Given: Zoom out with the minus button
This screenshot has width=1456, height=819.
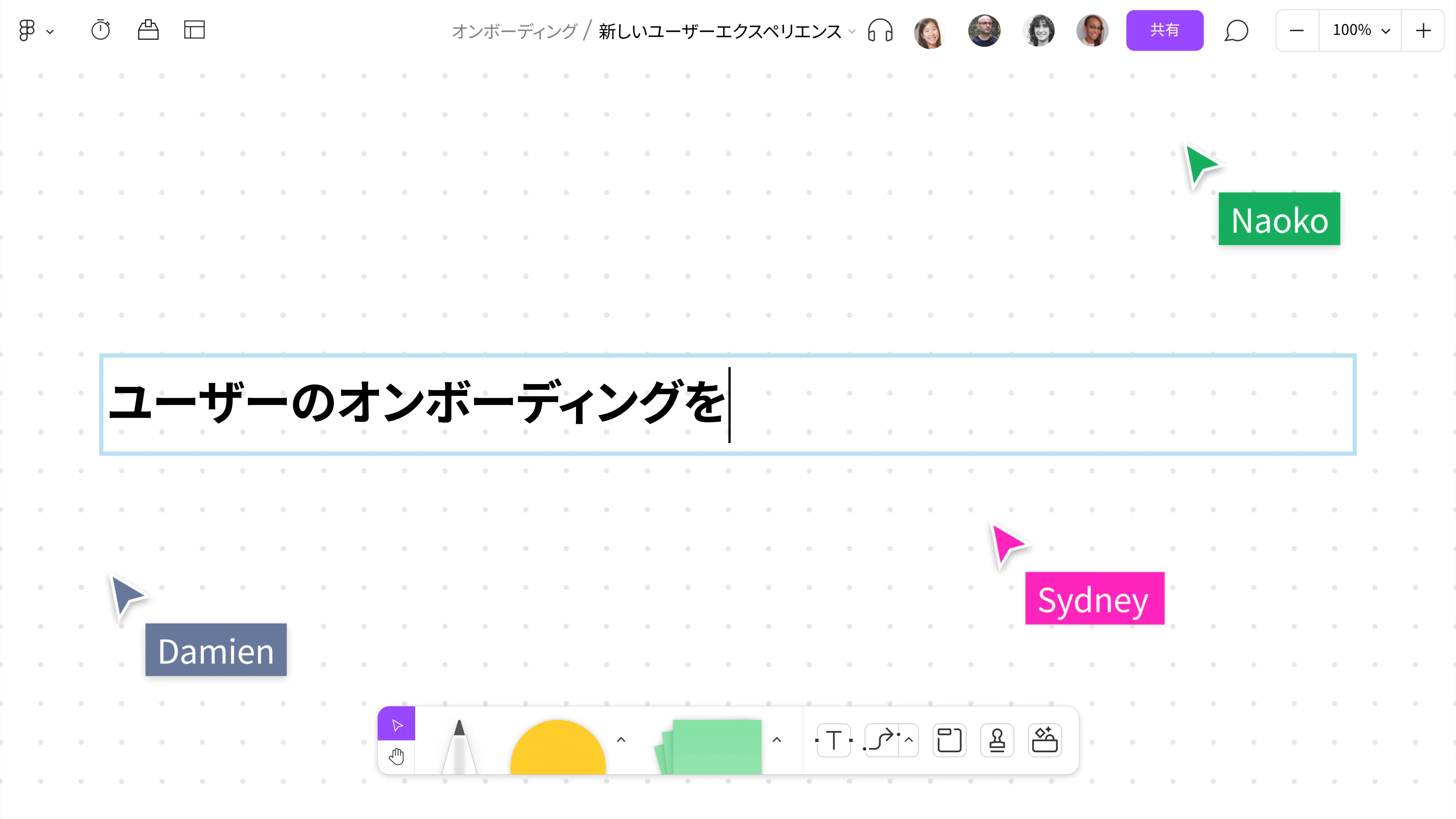Looking at the screenshot, I should click(1297, 30).
